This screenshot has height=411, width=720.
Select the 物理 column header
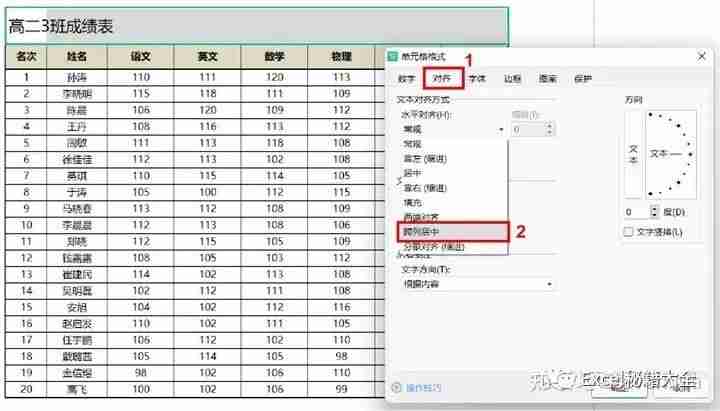[341, 57]
